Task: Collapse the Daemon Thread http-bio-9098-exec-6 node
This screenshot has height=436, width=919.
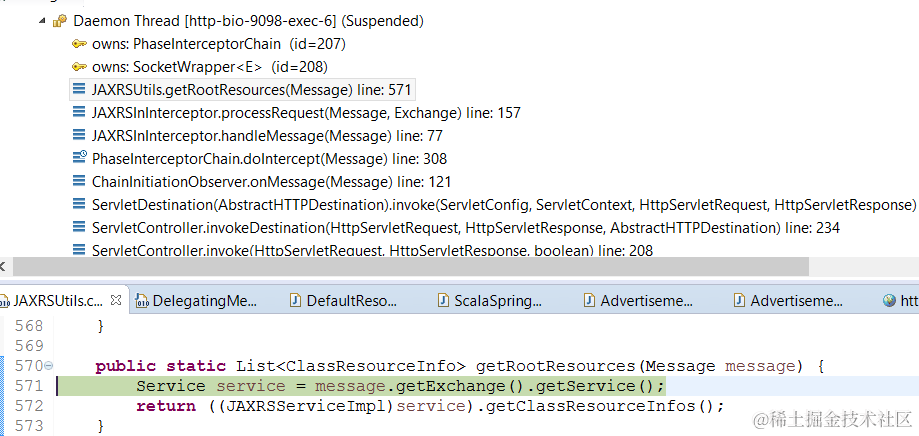Action: click(x=42, y=22)
